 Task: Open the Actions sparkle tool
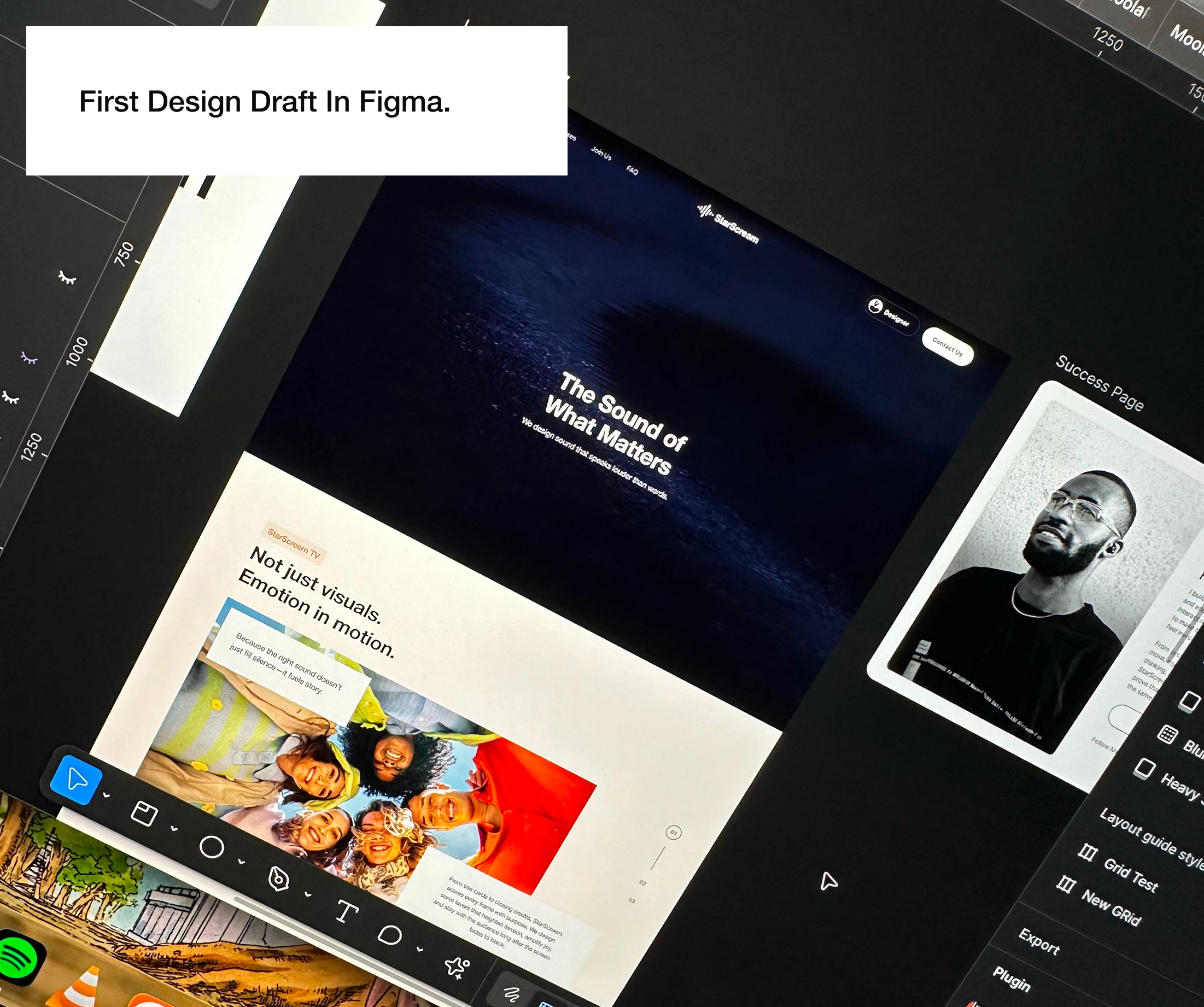coord(457,967)
